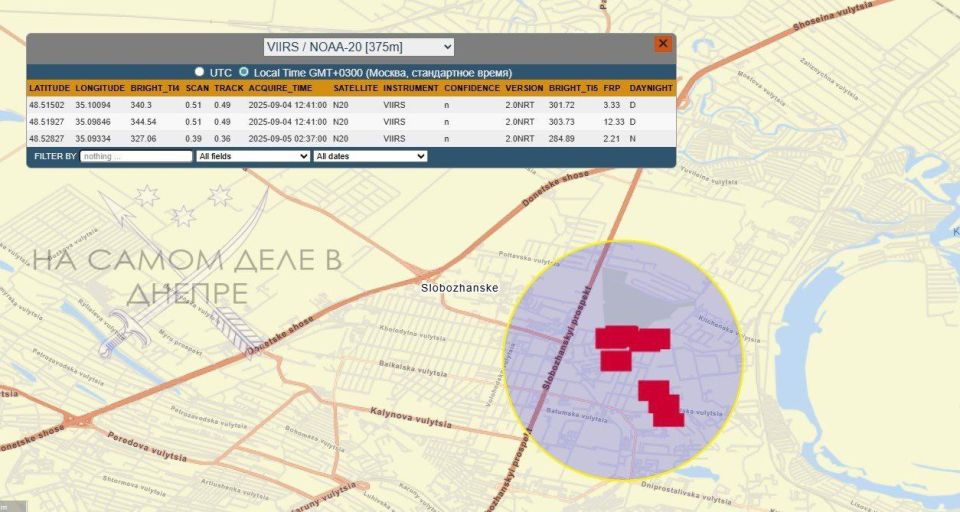
Task: Sort table by LATITUDE column header
Action: click(49, 88)
